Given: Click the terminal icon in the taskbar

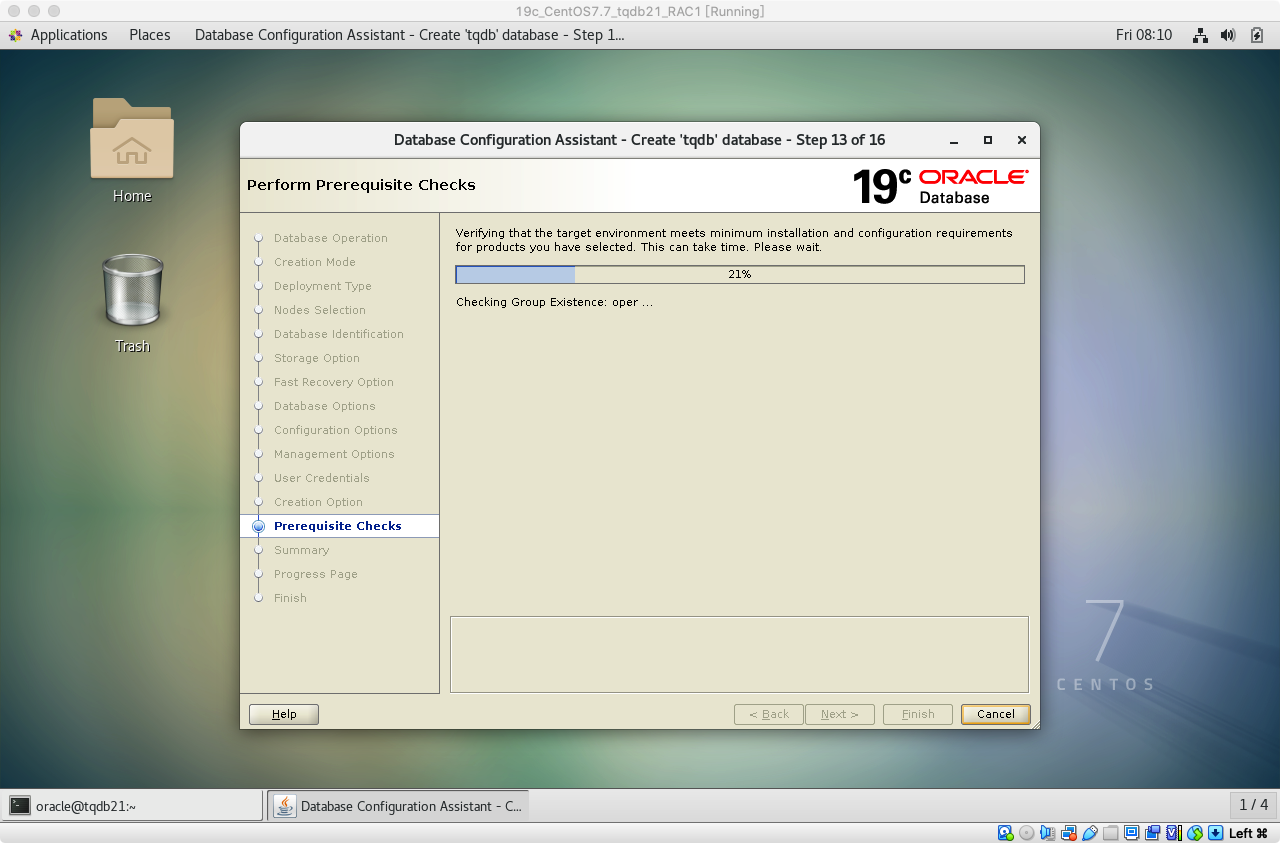Looking at the screenshot, I should click(20, 806).
